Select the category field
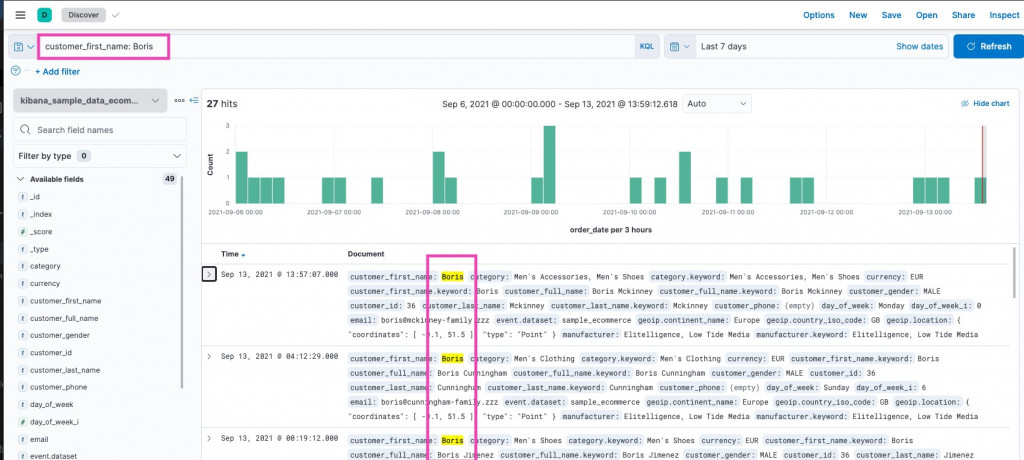This screenshot has height=460, width=1024. coord(45,266)
